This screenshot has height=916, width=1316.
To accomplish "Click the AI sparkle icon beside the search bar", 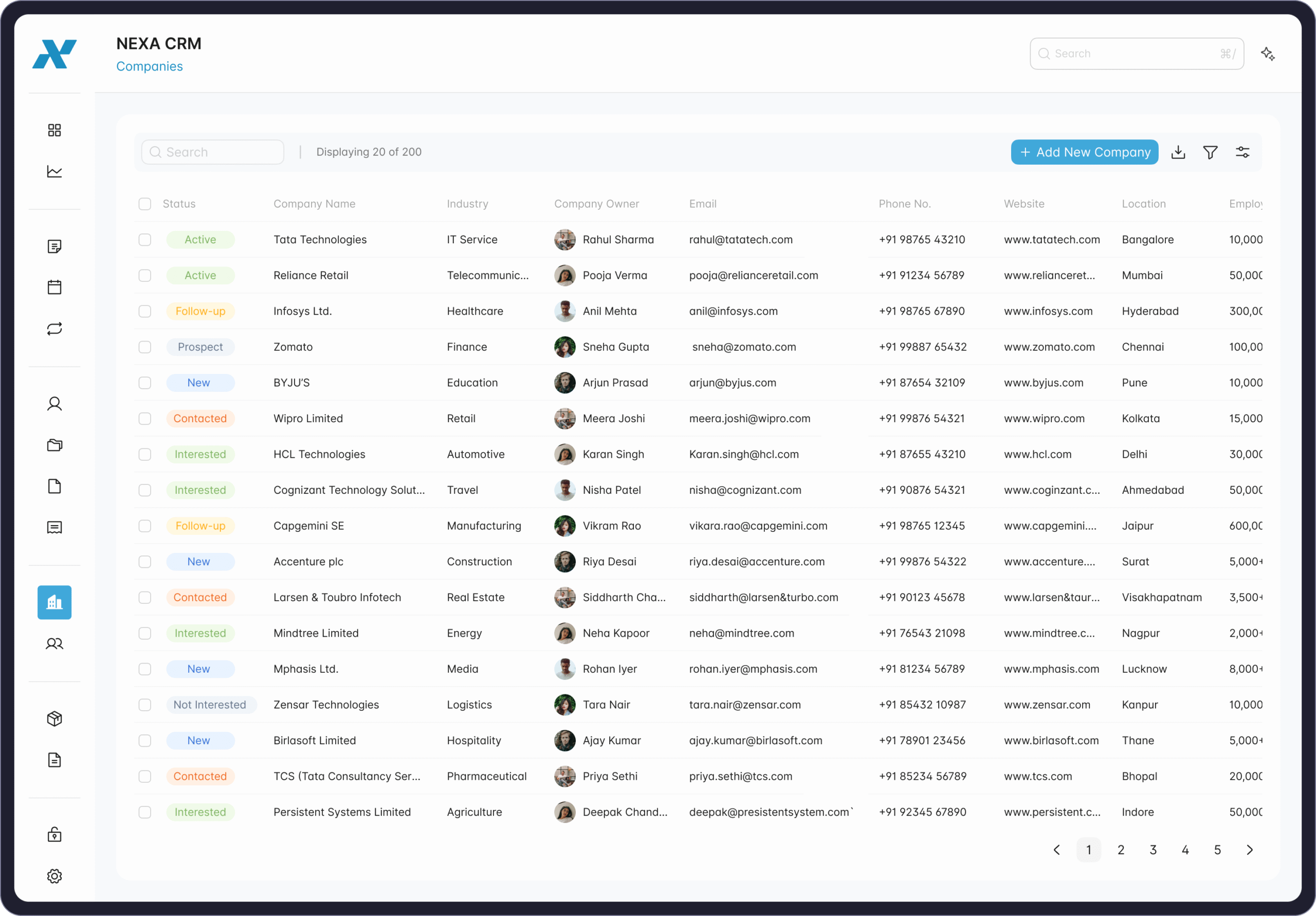I will [1268, 53].
